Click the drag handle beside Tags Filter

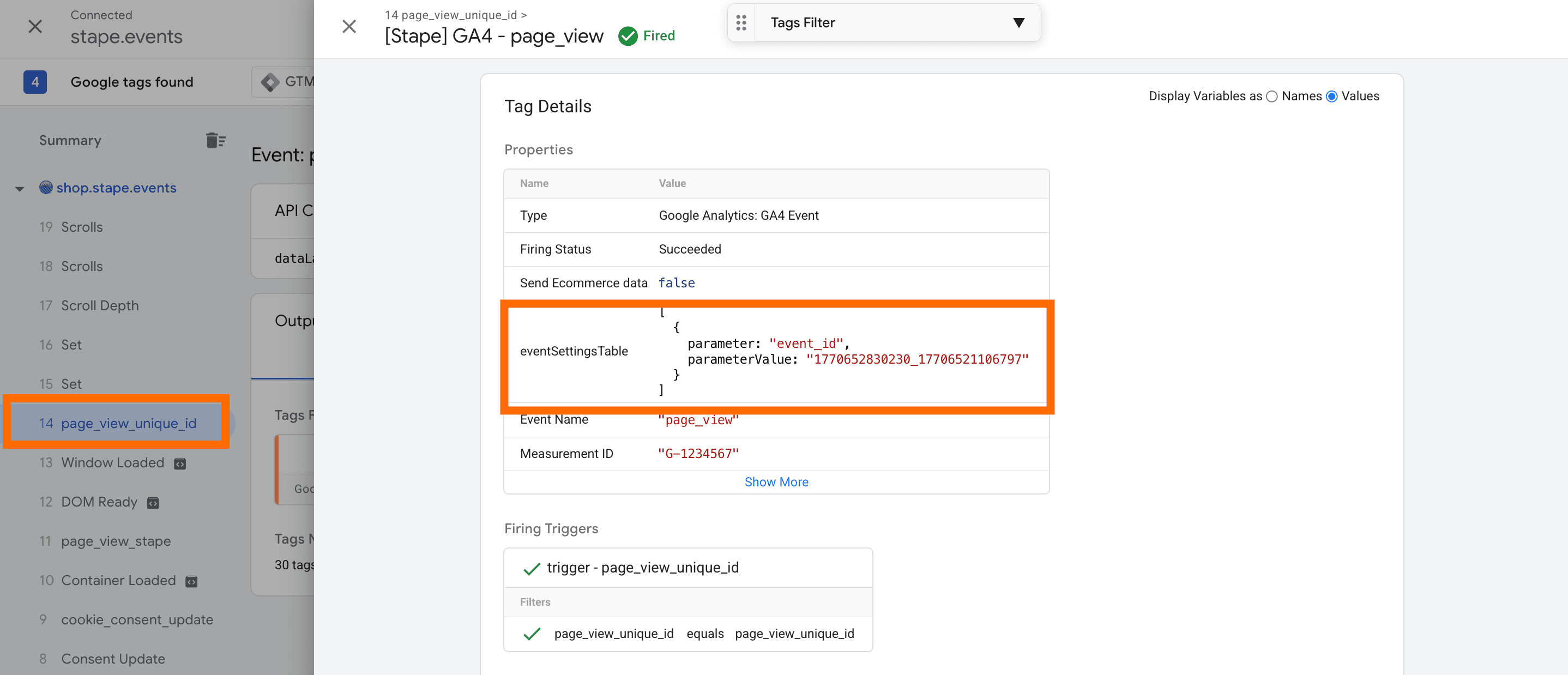(741, 22)
